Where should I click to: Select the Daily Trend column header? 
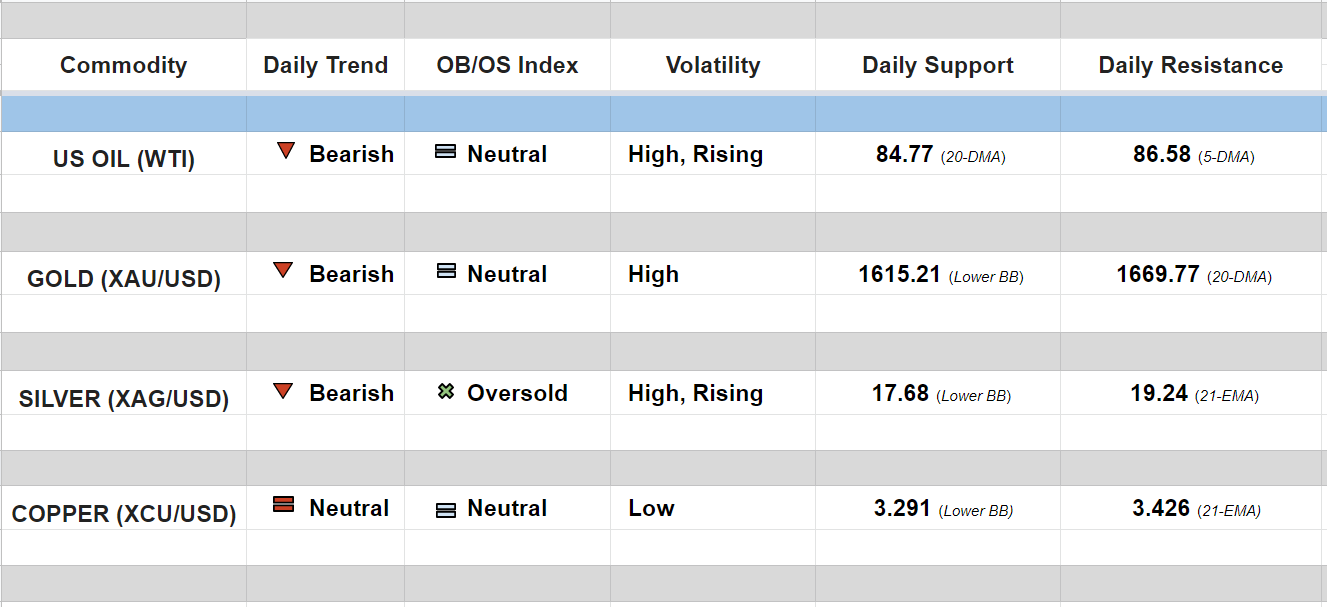pyautogui.click(x=325, y=66)
